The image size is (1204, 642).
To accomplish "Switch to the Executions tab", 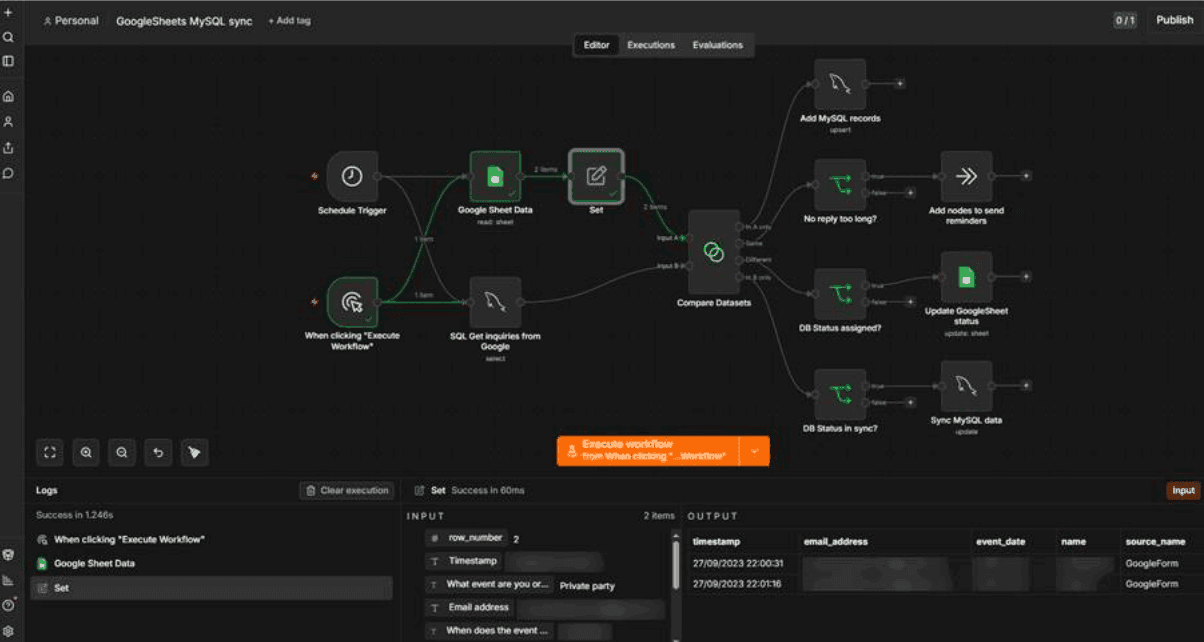I will click(x=651, y=45).
